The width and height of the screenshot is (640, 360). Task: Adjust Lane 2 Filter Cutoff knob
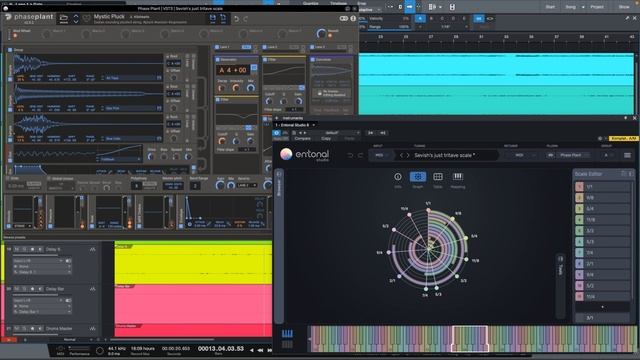[269, 101]
